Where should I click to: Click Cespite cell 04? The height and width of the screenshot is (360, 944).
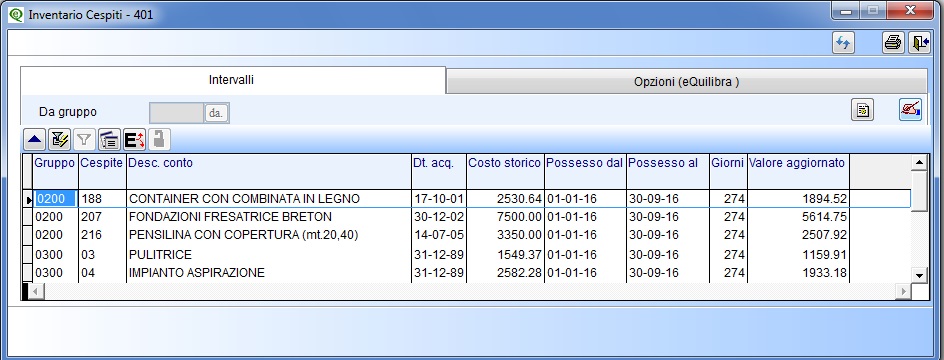(102, 273)
